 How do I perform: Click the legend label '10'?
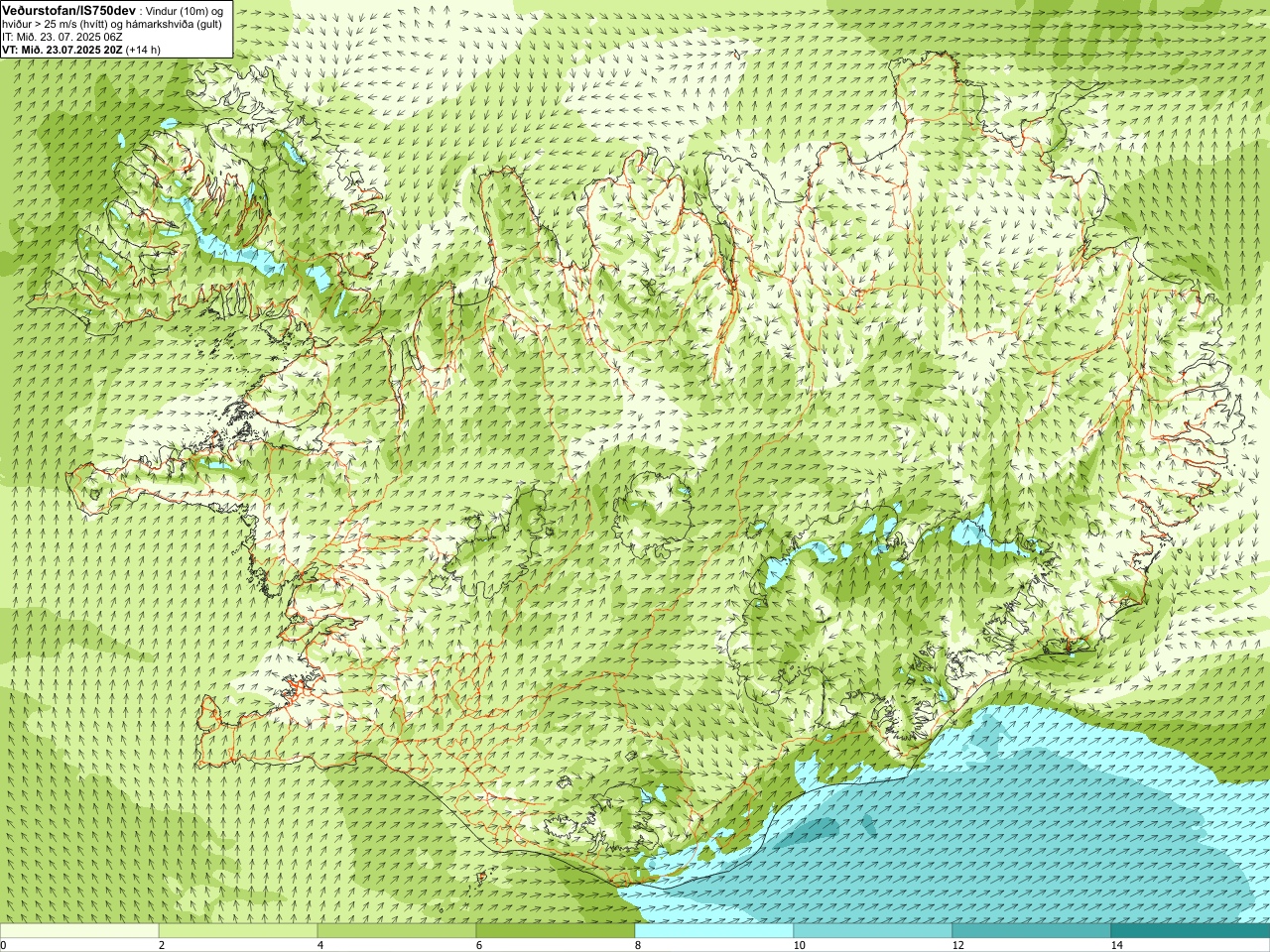point(799,945)
